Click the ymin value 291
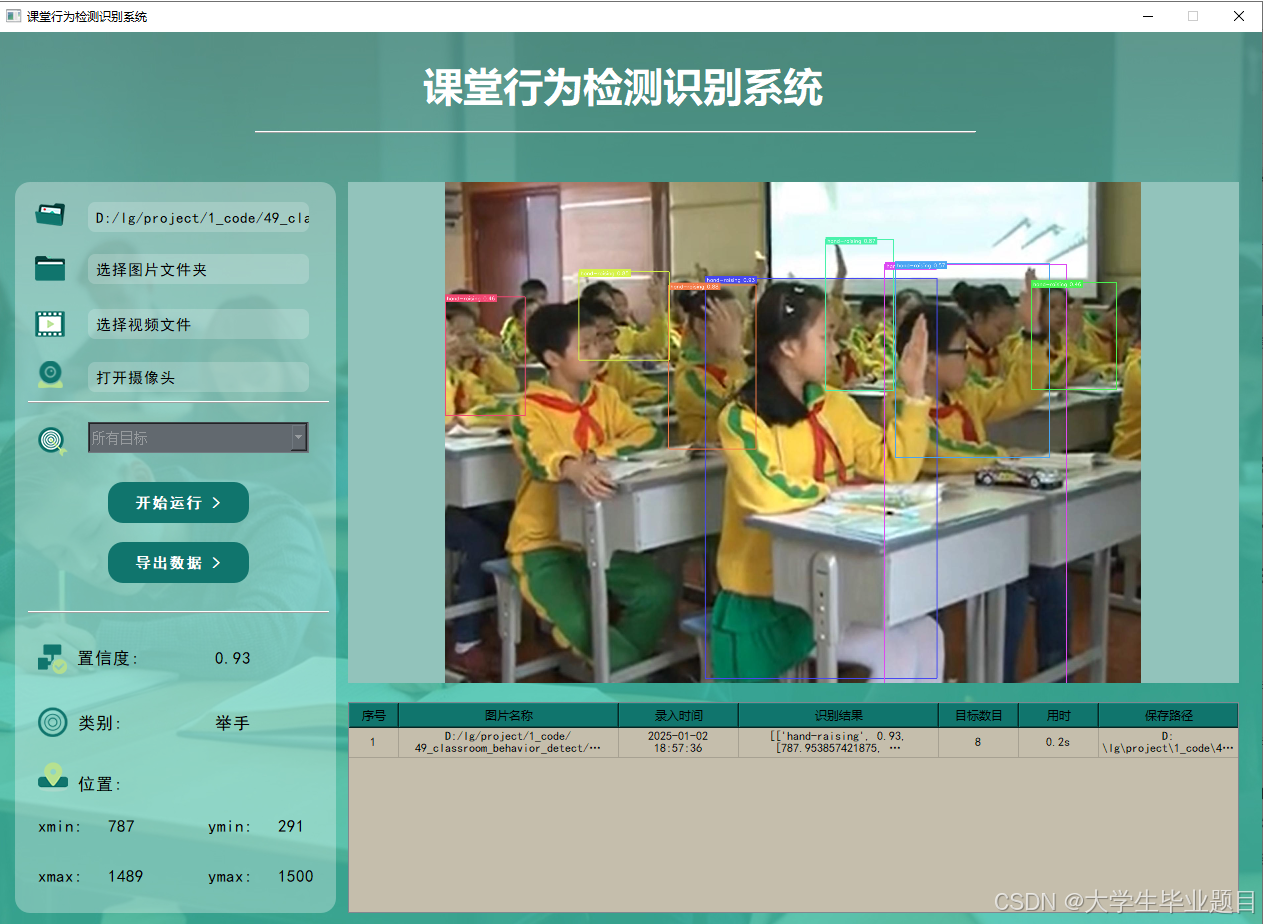The image size is (1263, 924). pos(290,826)
